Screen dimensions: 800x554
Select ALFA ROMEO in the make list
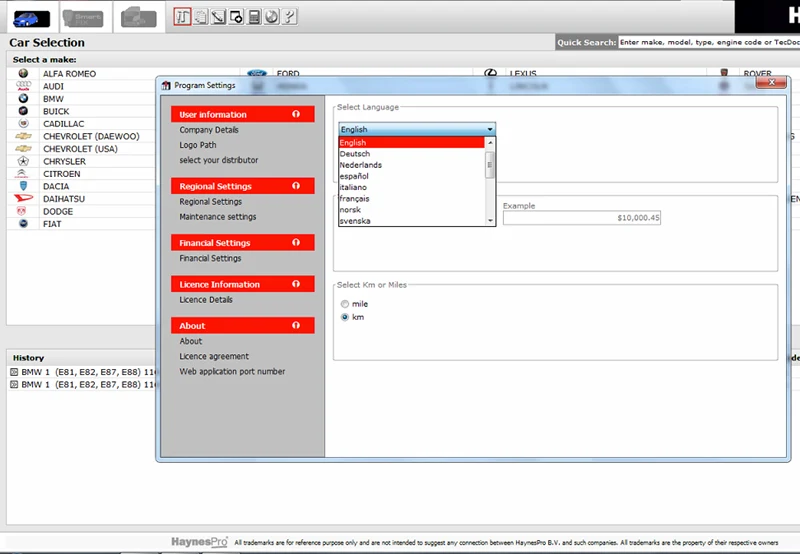(x=69, y=73)
